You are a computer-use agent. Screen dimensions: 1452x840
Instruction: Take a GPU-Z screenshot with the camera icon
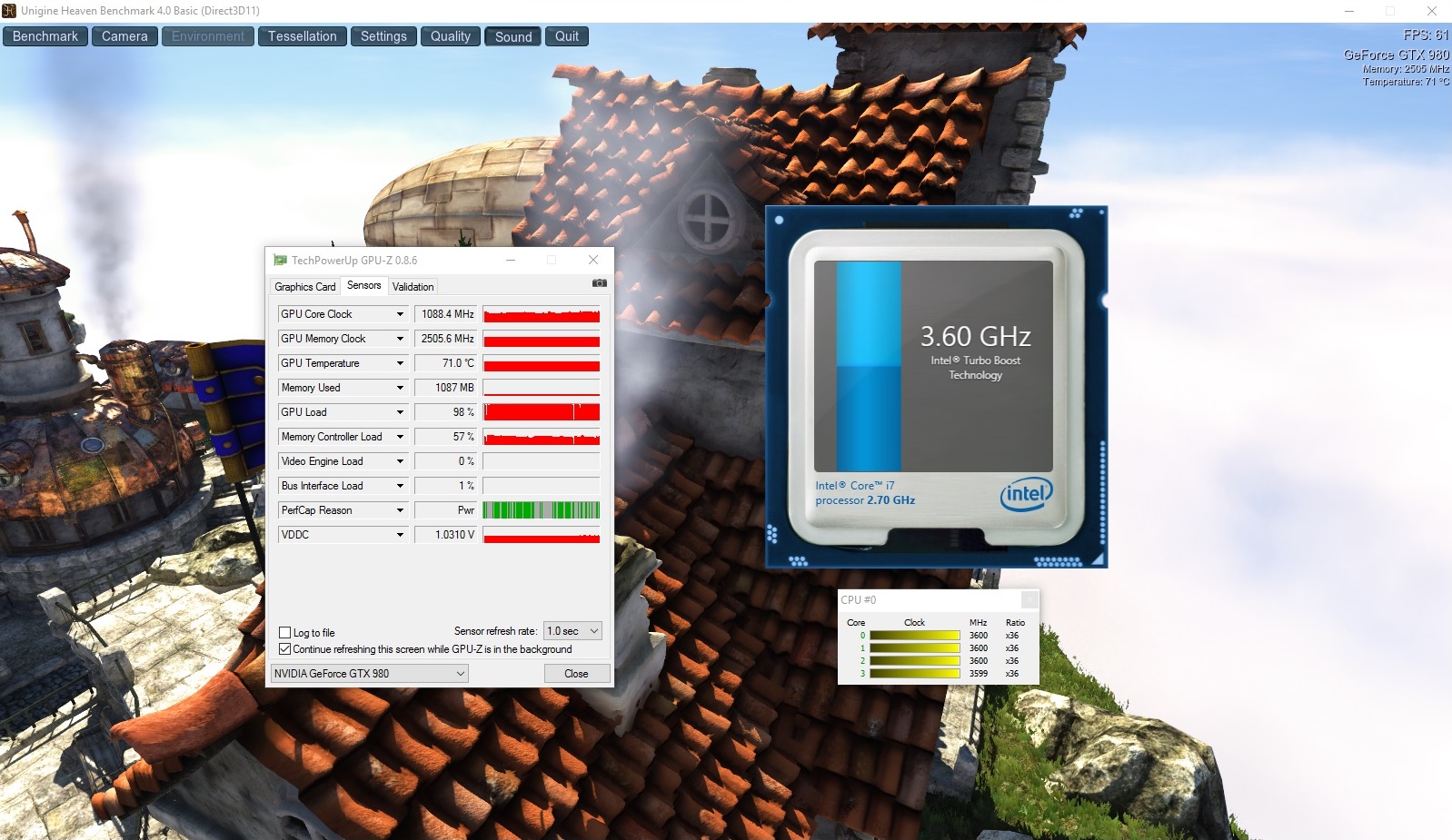[599, 283]
